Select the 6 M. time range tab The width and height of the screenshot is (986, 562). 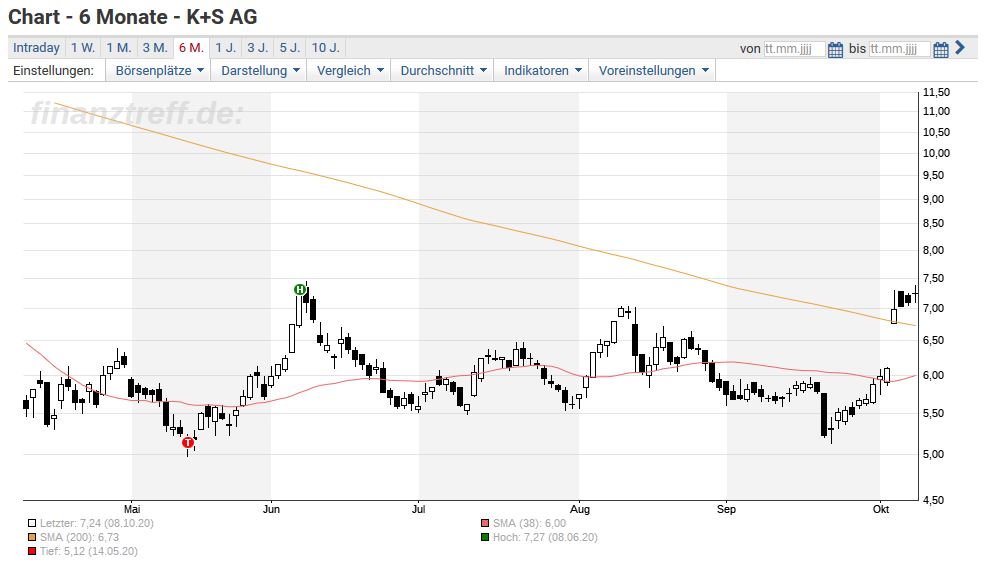click(x=191, y=48)
